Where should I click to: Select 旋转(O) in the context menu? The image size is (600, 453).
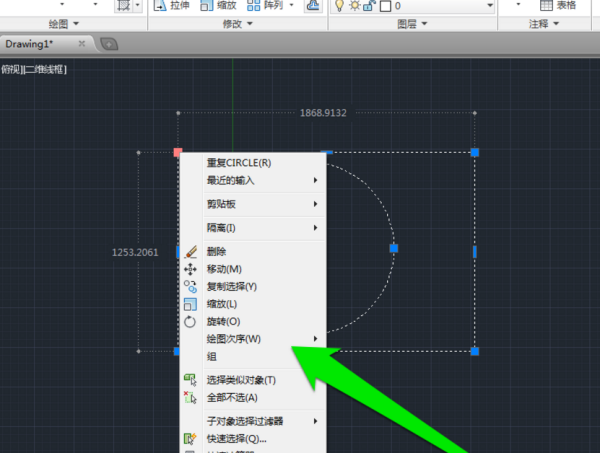pyautogui.click(x=253, y=322)
